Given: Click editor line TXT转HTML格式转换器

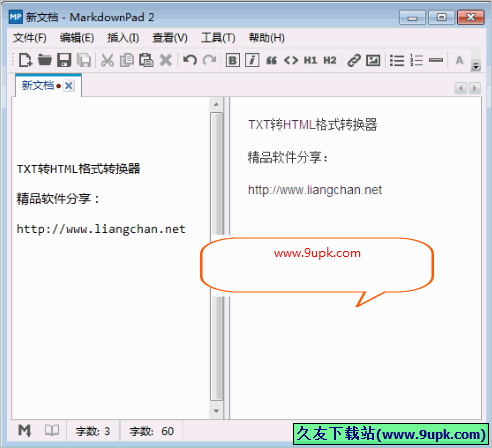Looking at the screenshot, I should click(78, 169).
